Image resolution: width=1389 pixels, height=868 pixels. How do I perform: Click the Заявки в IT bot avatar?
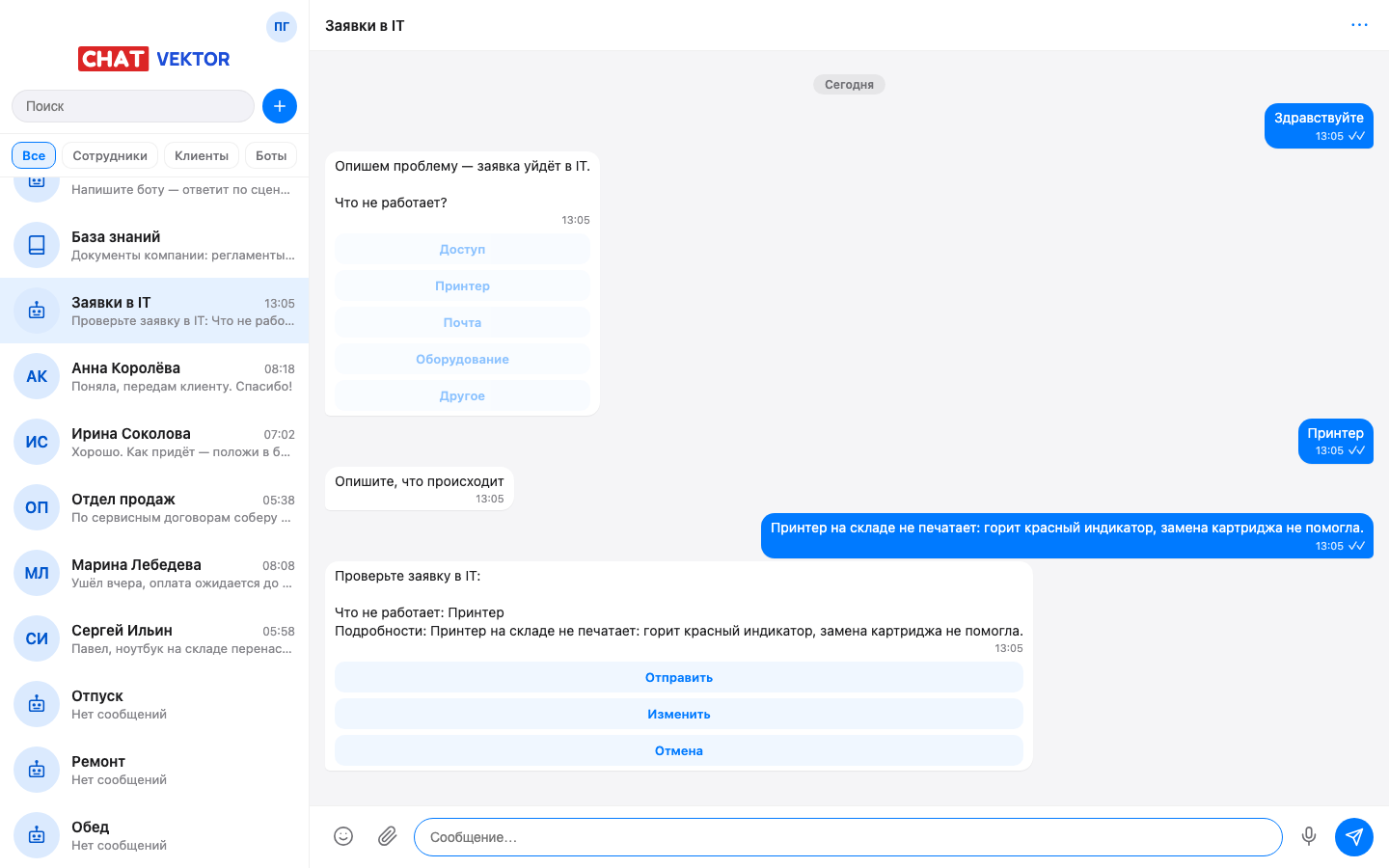coord(37,311)
